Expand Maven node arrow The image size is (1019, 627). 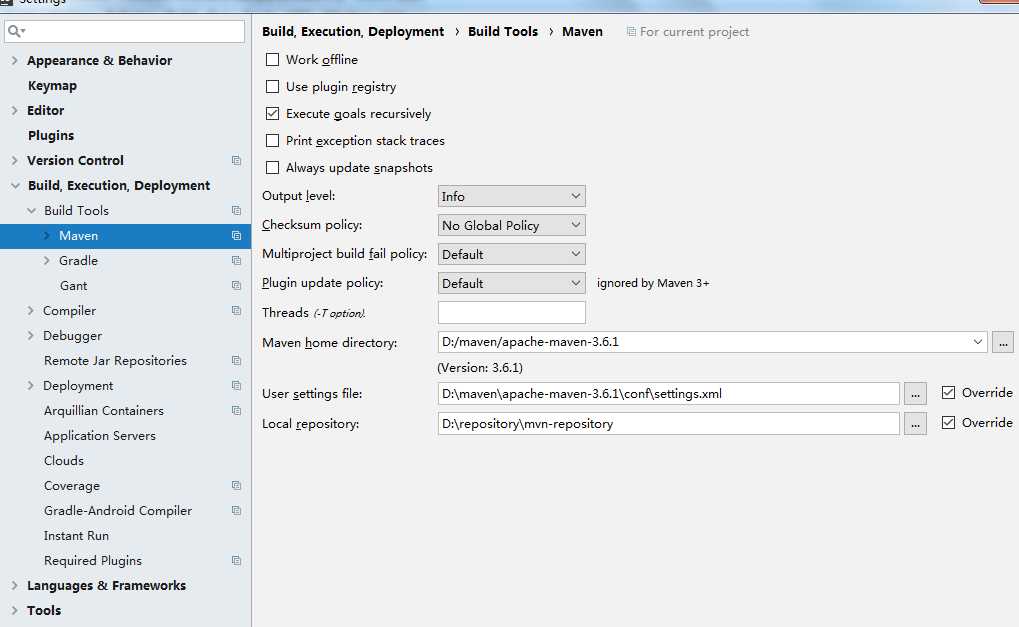(47, 236)
